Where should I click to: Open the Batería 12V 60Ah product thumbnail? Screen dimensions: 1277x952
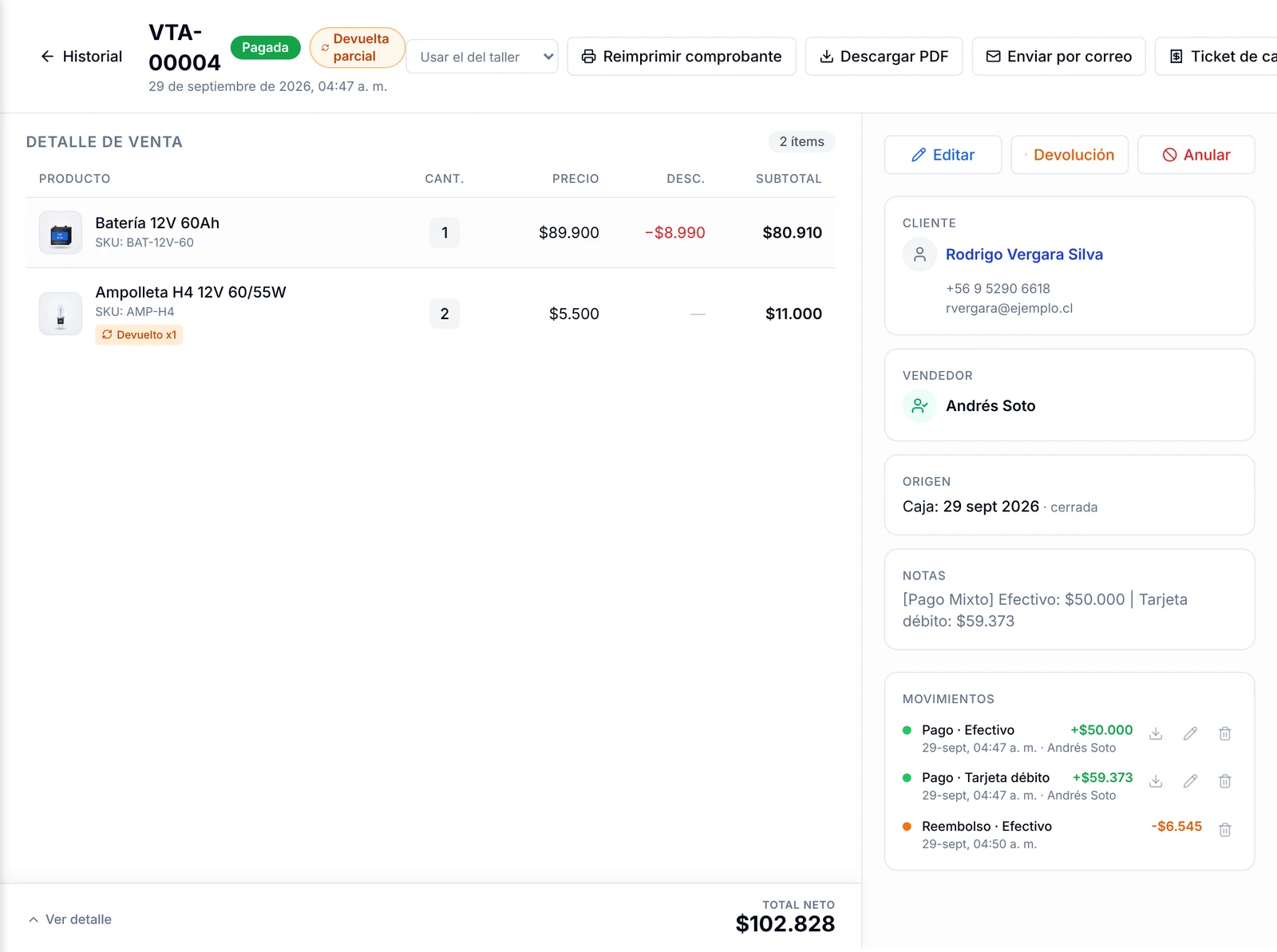coord(61,233)
